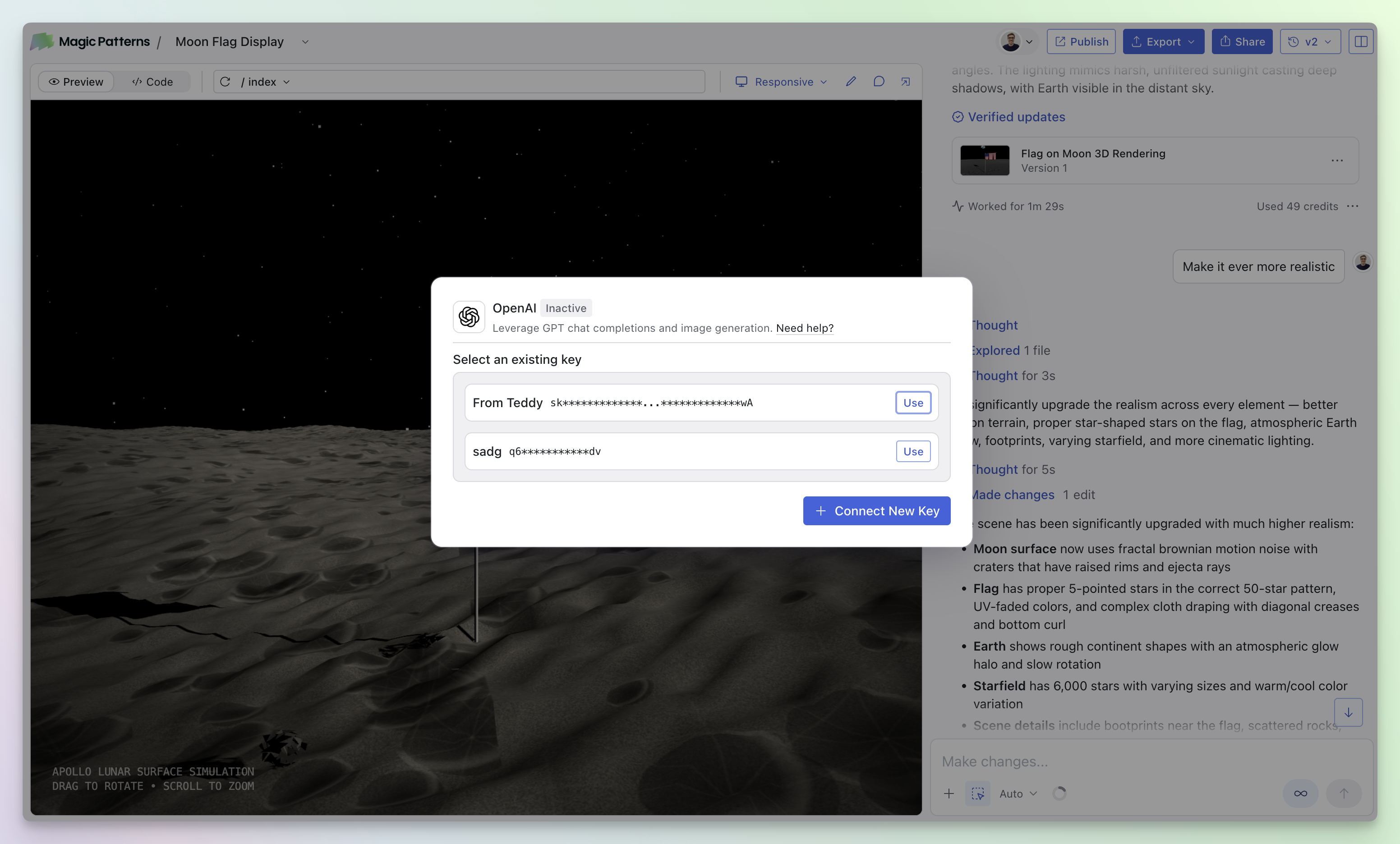Image resolution: width=1400 pixels, height=844 pixels.
Task: Click the element selector tool icon
Action: [977, 794]
